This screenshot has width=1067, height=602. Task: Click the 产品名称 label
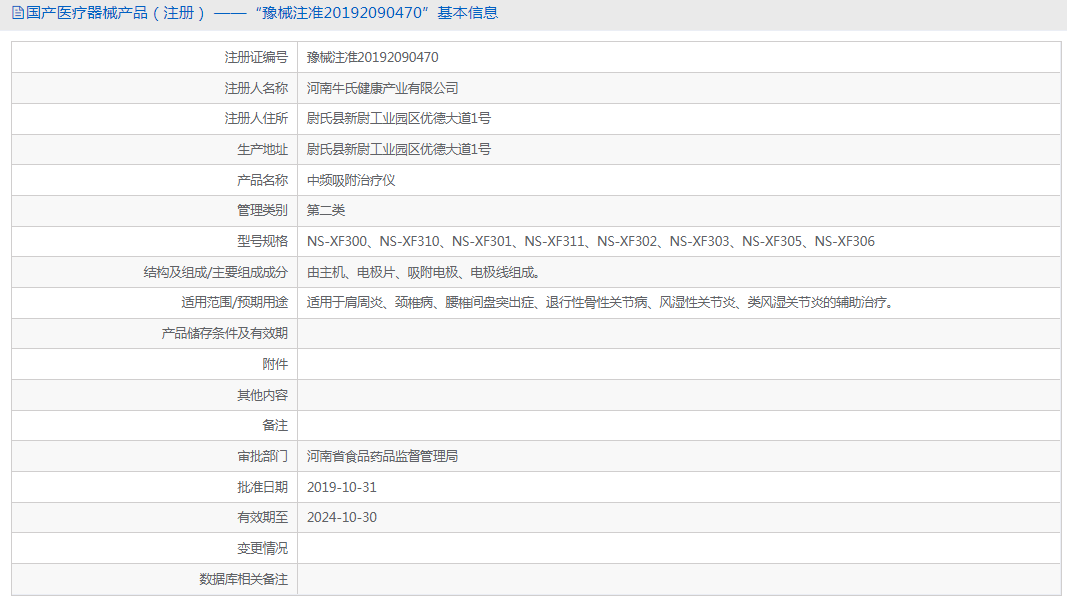[x=262, y=180]
